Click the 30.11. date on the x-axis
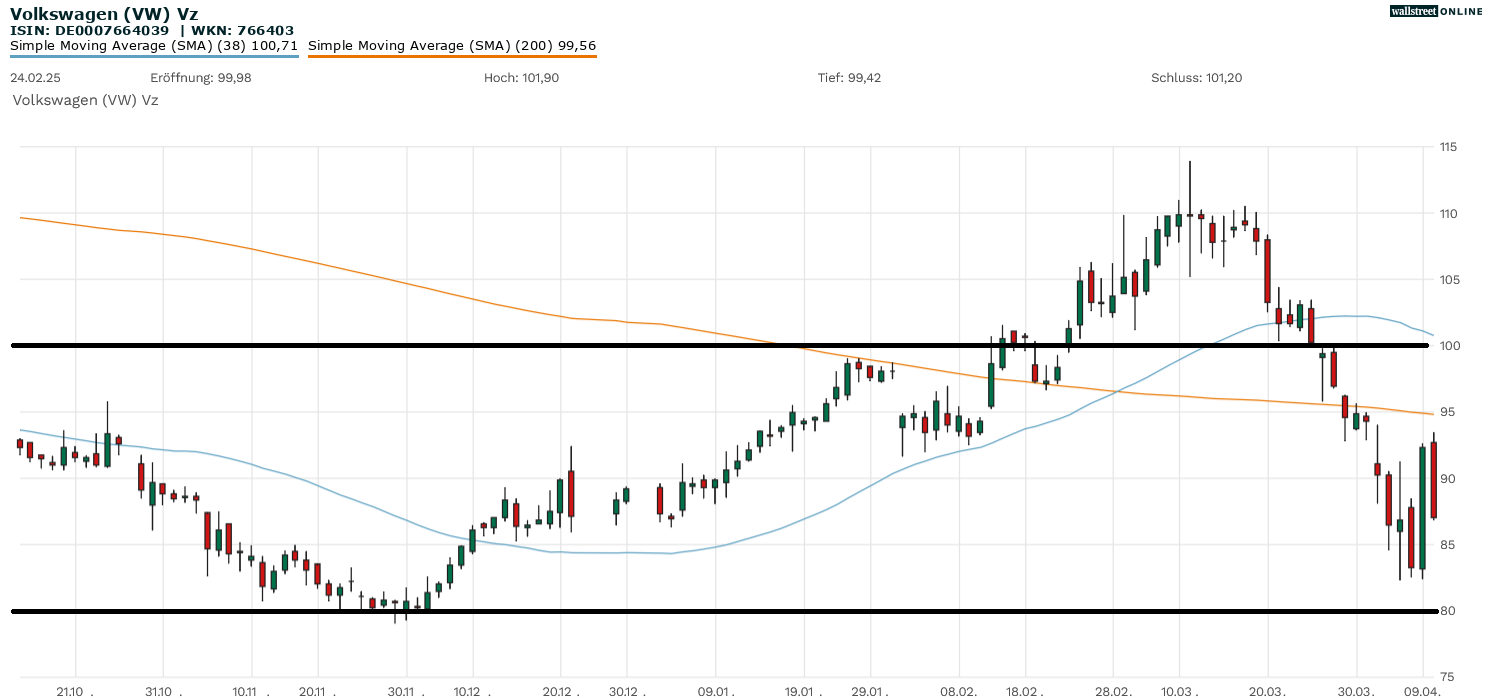Image resolution: width=1490 pixels, height=698 pixels. (405, 691)
